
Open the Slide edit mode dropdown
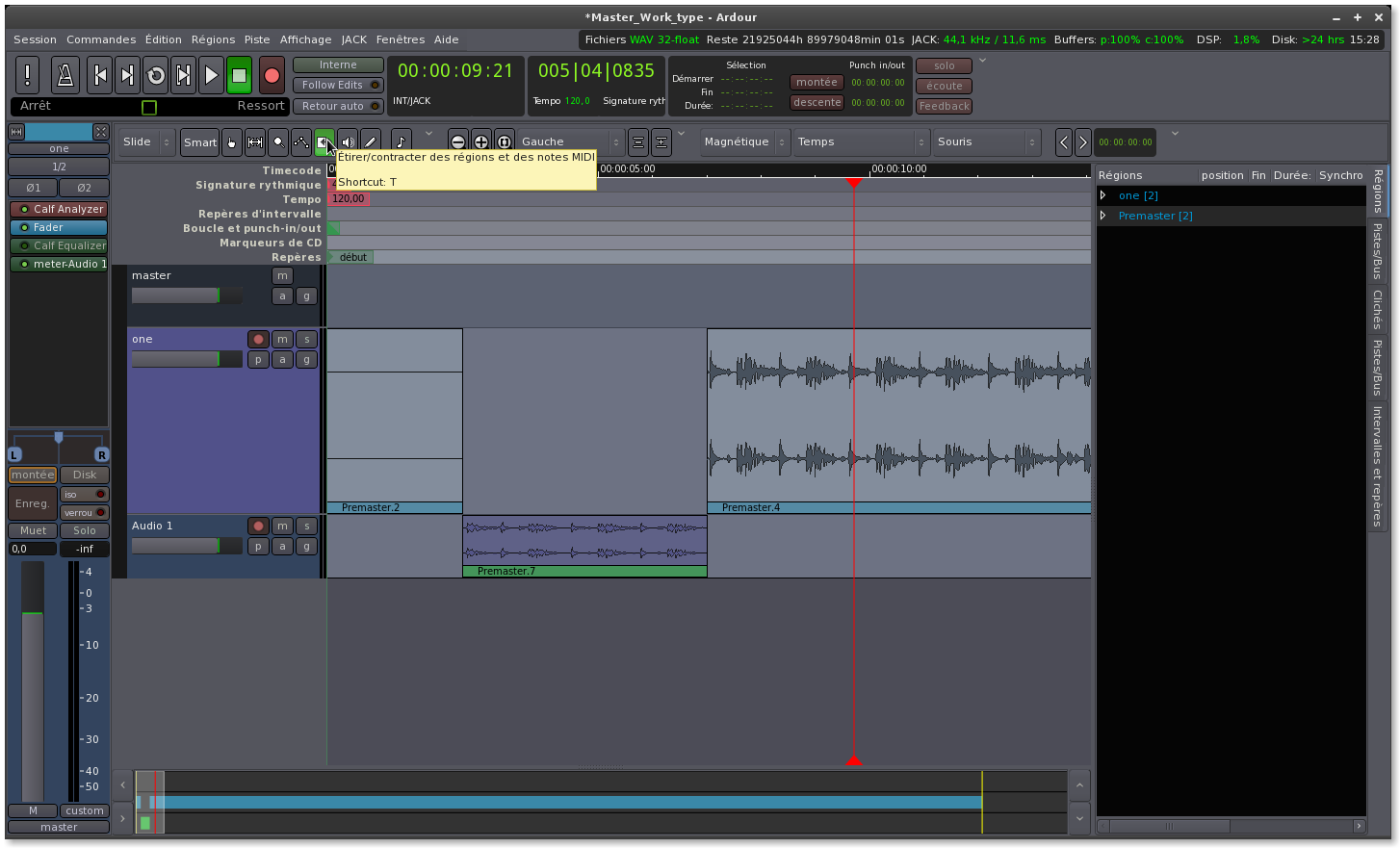[146, 142]
